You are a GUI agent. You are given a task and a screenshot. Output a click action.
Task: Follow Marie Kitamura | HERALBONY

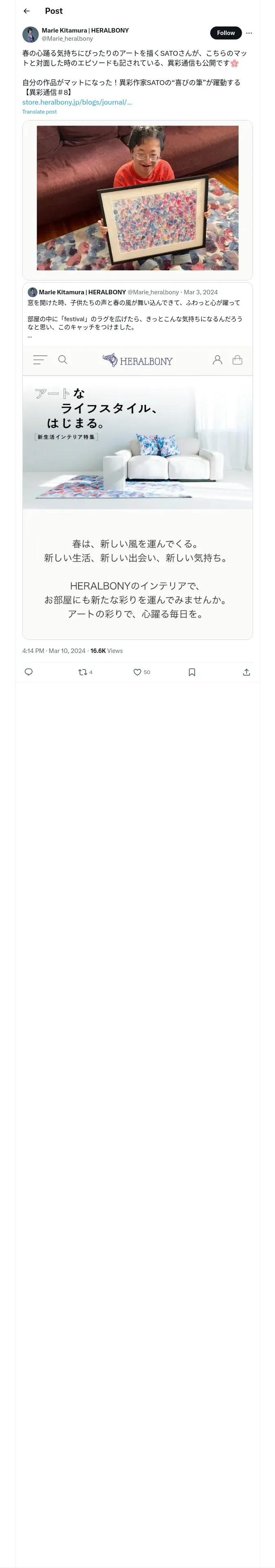(x=226, y=33)
